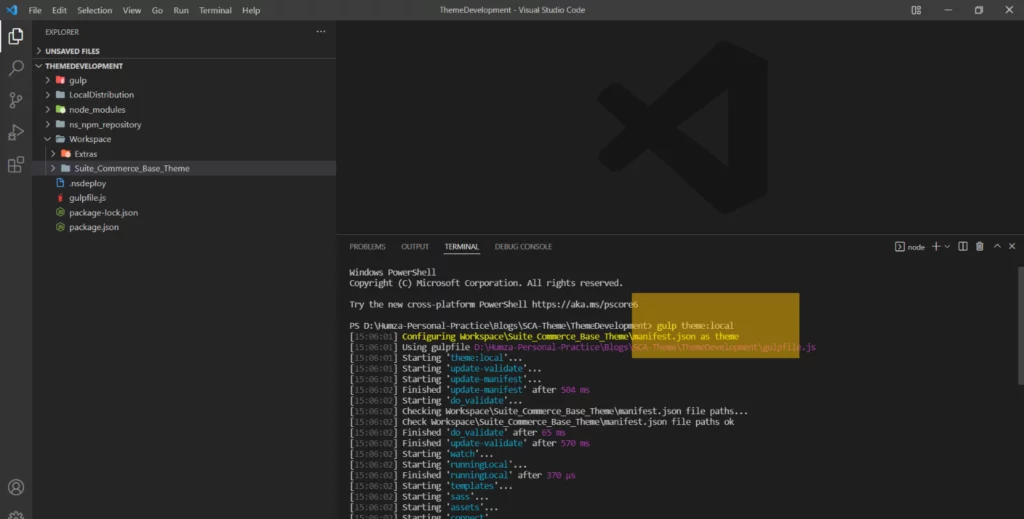Open the View menu
The image size is (1024, 519).
(x=132, y=10)
